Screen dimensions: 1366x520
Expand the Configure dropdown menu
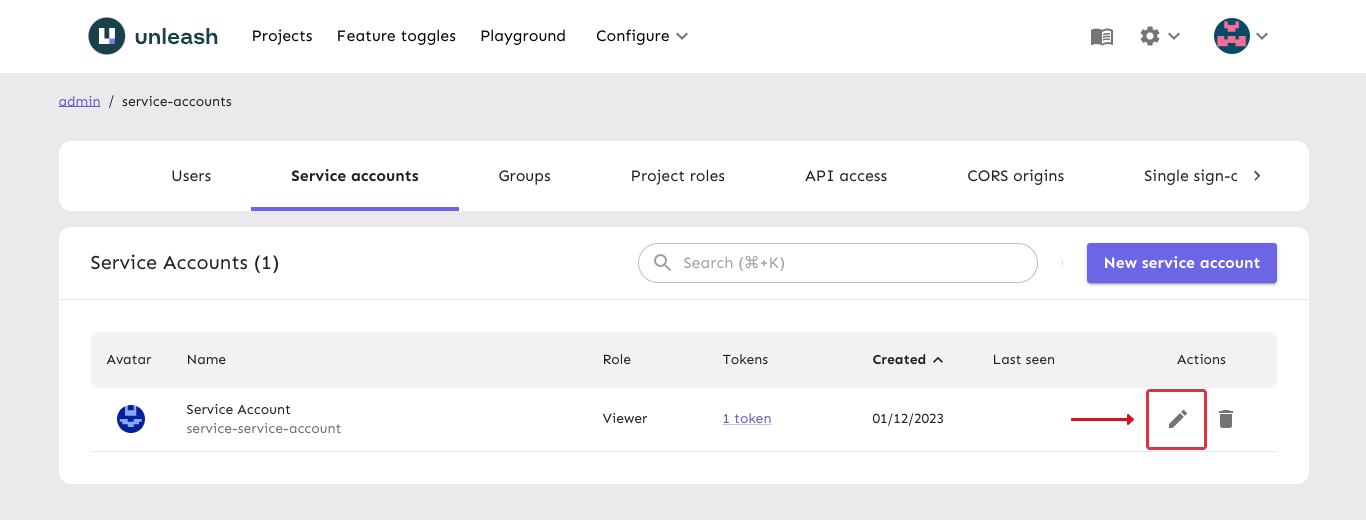[641, 36]
